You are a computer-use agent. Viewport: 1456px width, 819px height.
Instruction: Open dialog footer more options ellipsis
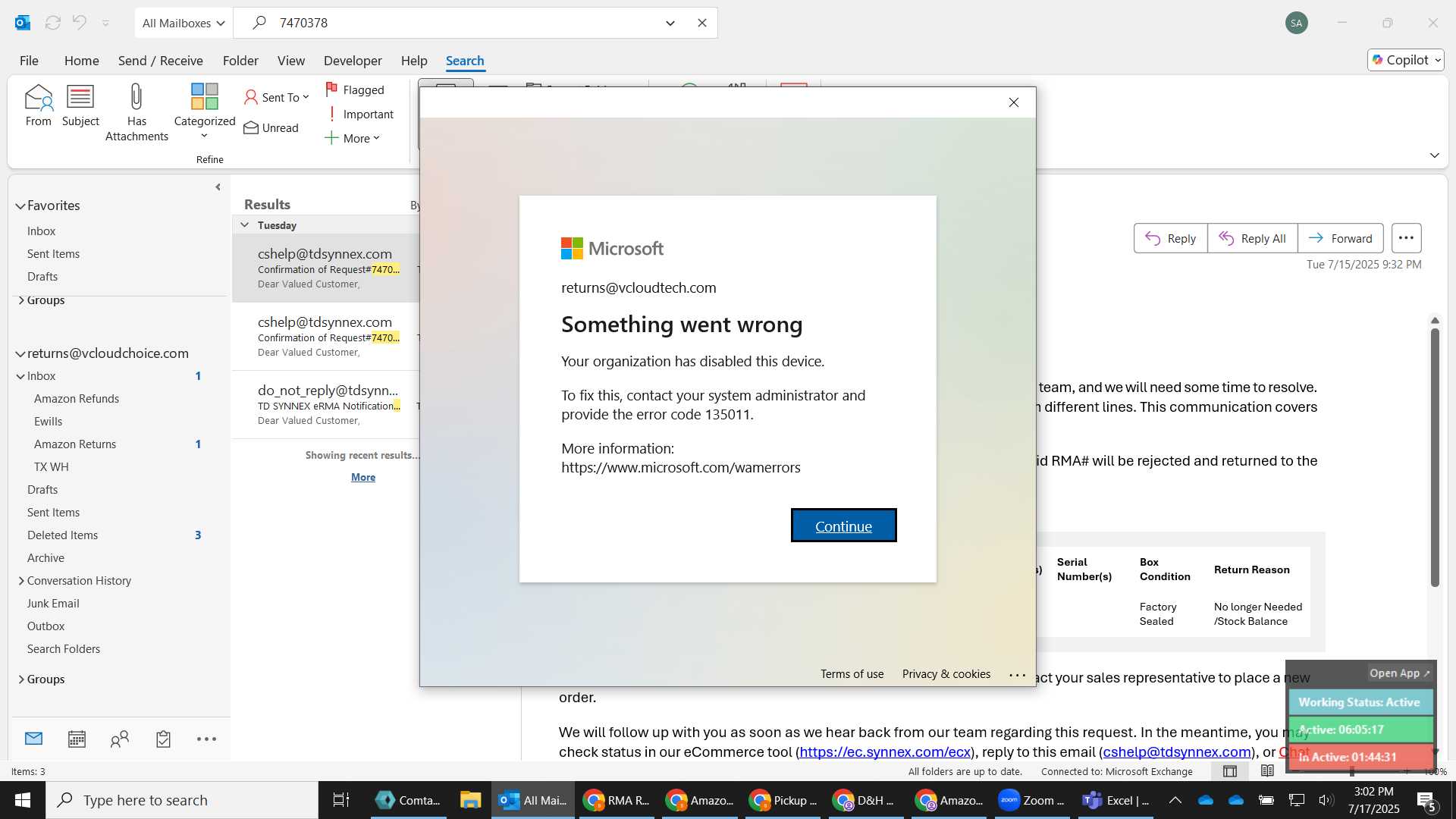click(x=1018, y=674)
